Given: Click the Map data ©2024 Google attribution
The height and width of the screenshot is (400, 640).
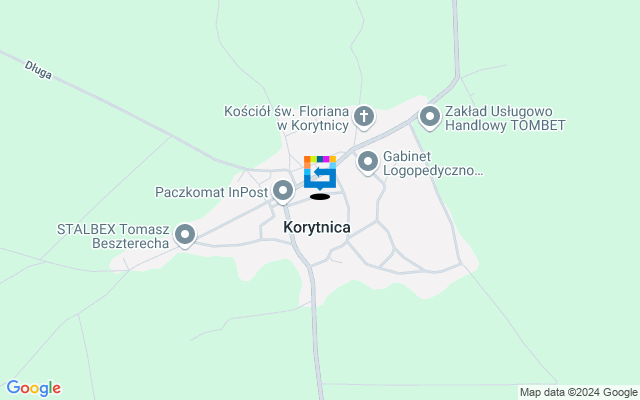Looking at the screenshot, I should [578, 393].
